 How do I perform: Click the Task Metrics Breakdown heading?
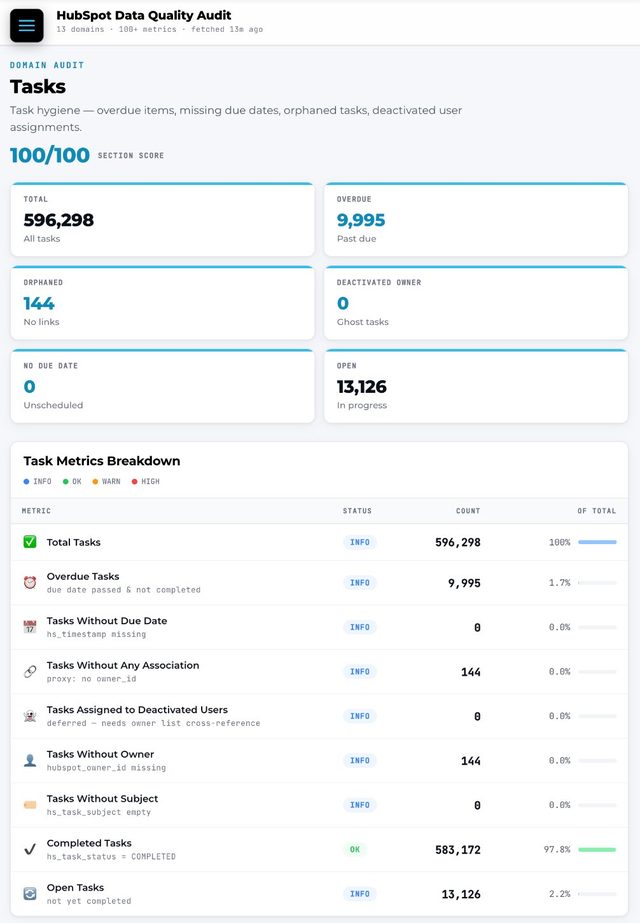[102, 461]
